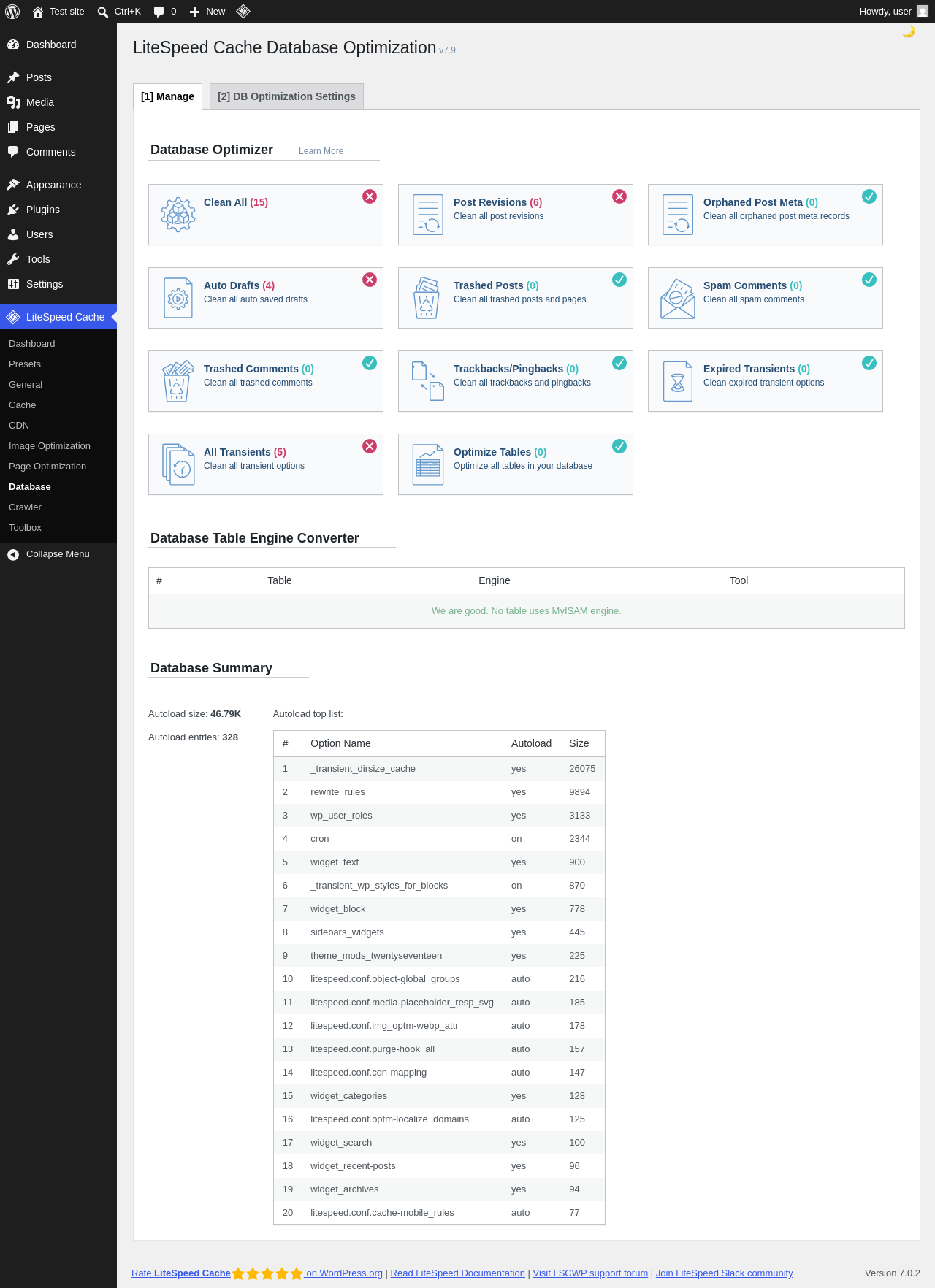This screenshot has width=935, height=1288.
Task: Click the Post Revisions document icon
Action: (428, 215)
